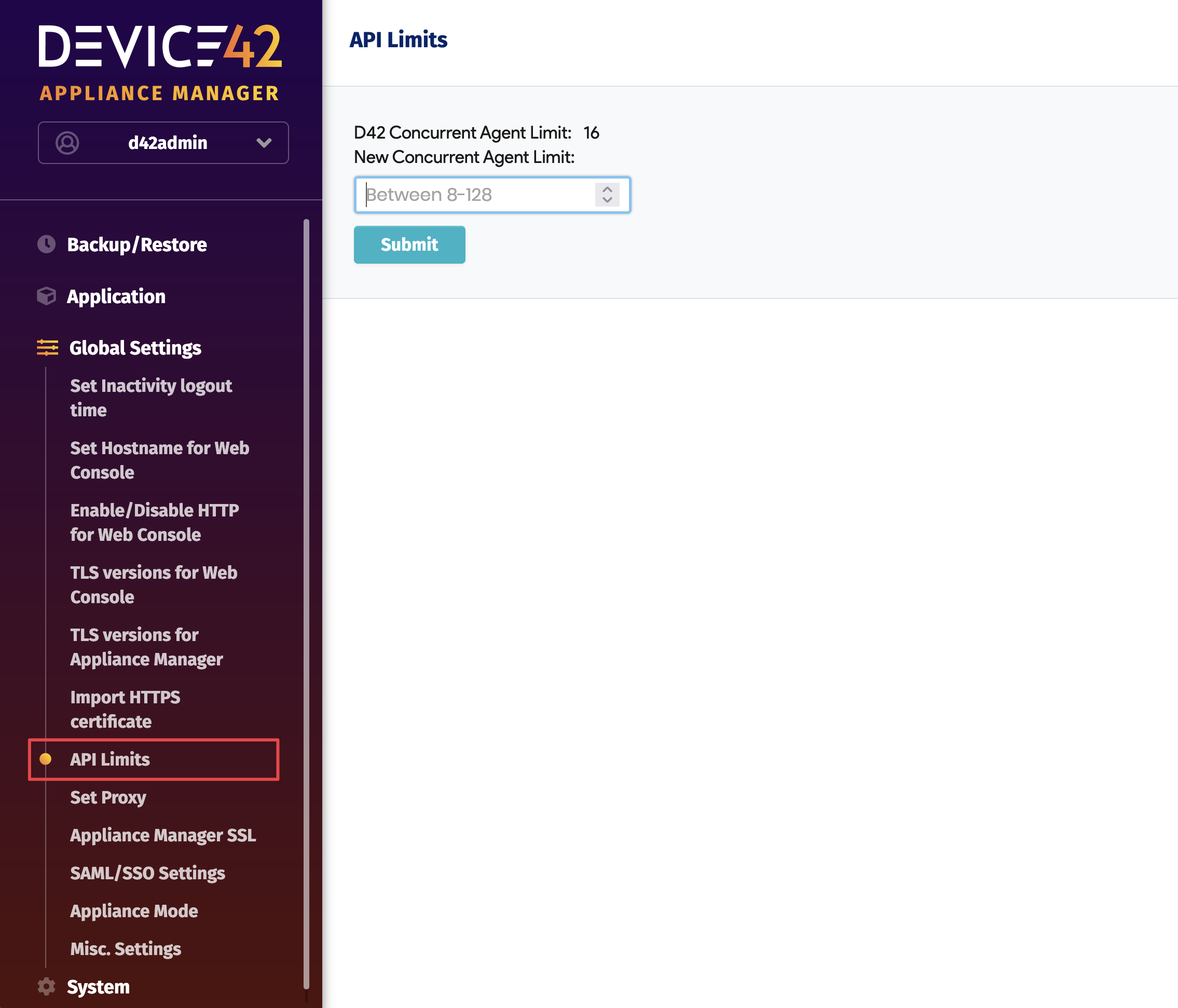Click the Application cube icon
The image size is (1178, 1008).
47,296
